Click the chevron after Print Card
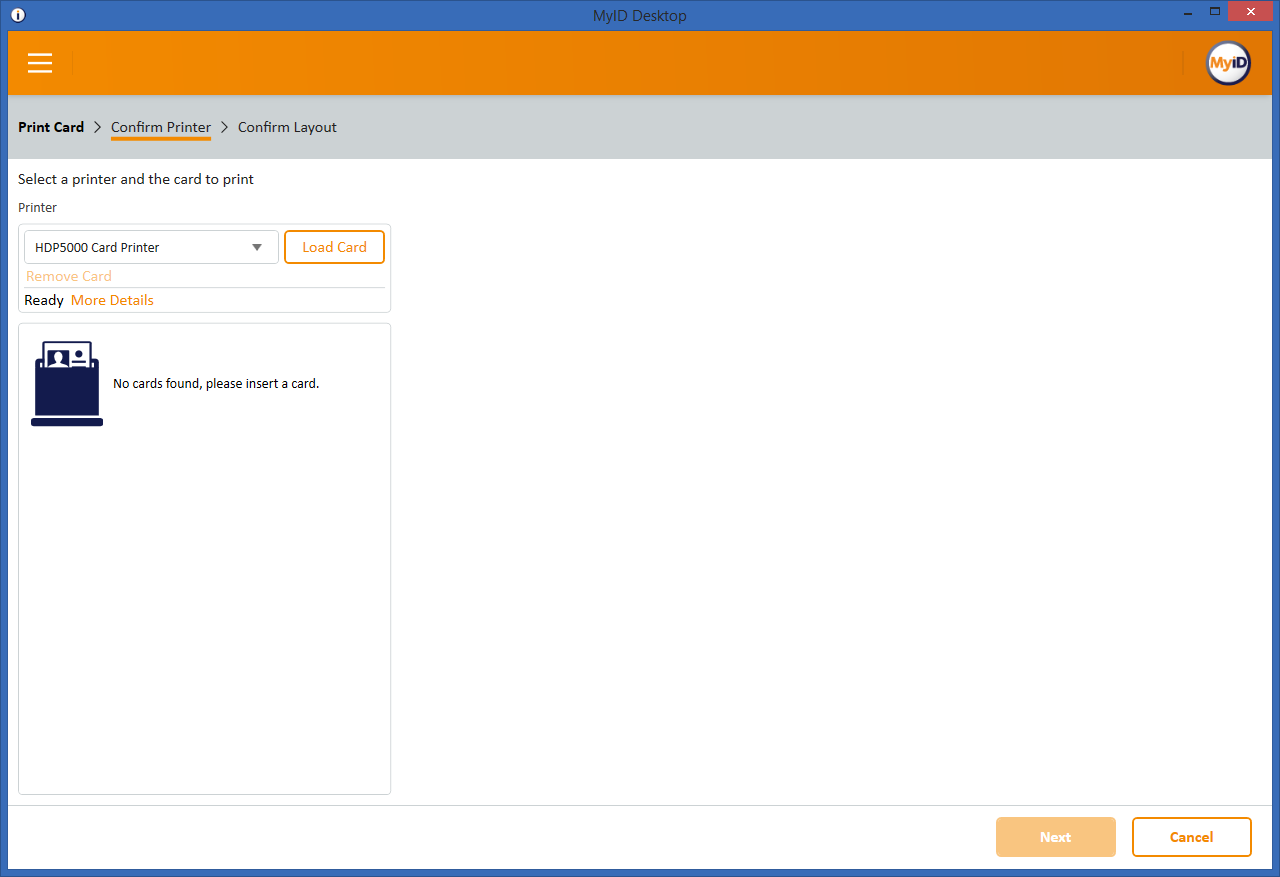1280x877 pixels. [x=98, y=127]
